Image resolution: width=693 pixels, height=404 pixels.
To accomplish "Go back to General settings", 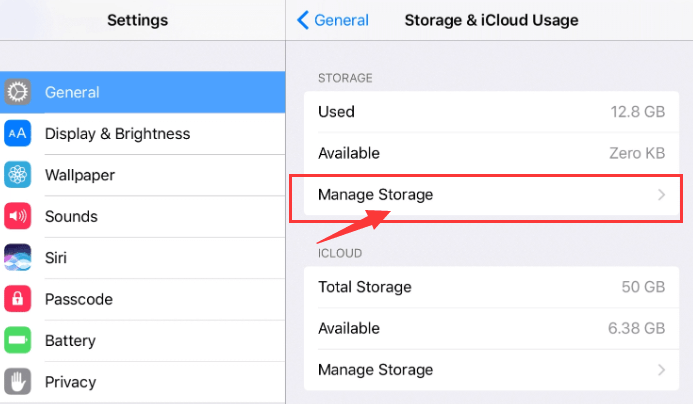I will (x=333, y=20).
